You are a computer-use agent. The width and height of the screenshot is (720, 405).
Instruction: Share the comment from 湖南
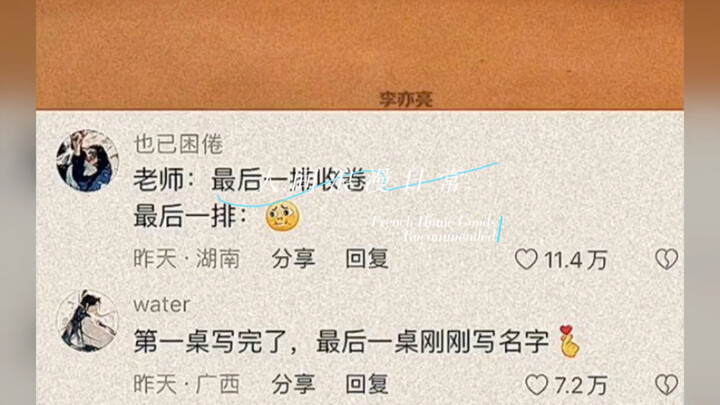pyautogui.click(x=293, y=259)
